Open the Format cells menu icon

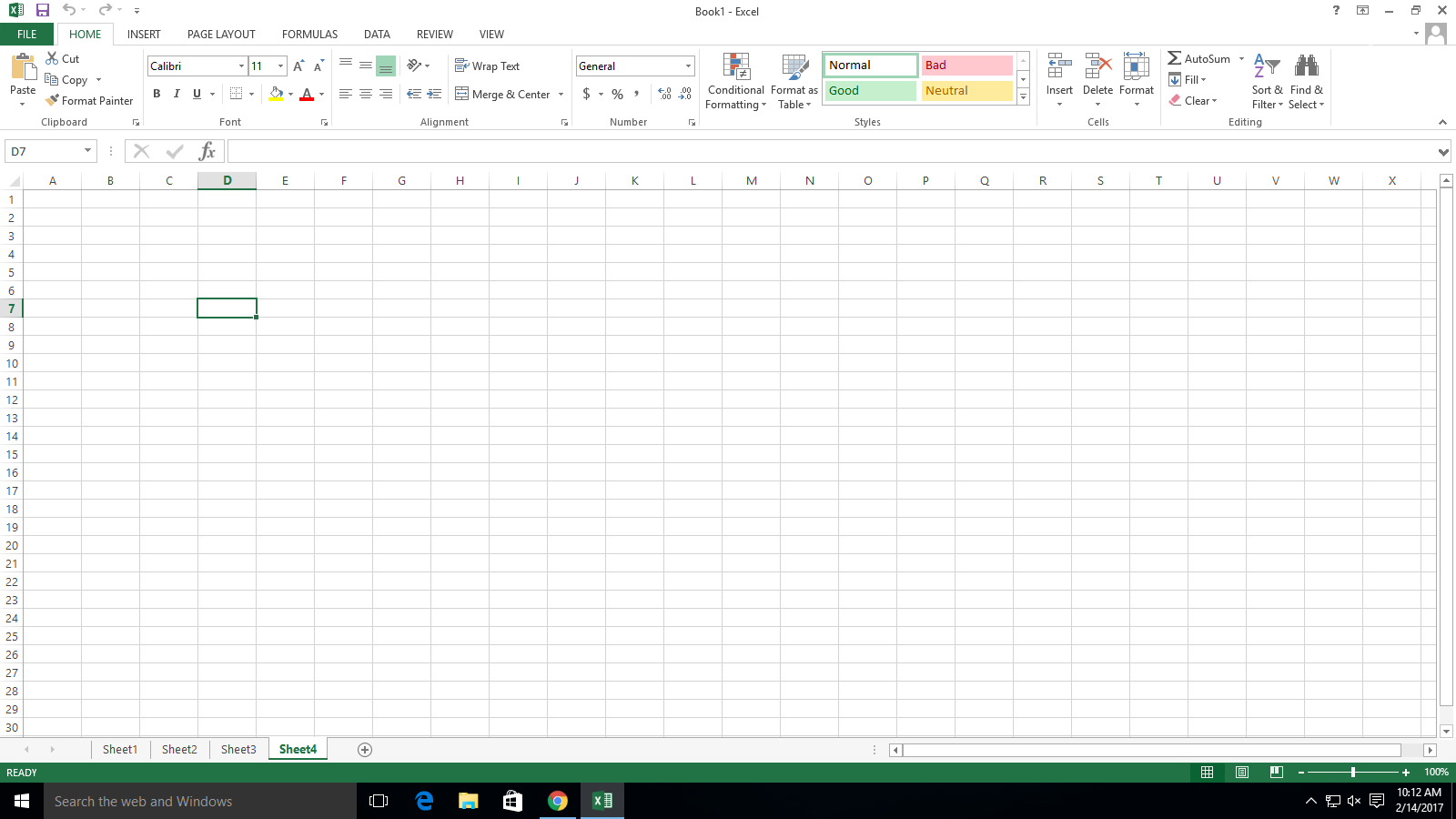[1137, 66]
